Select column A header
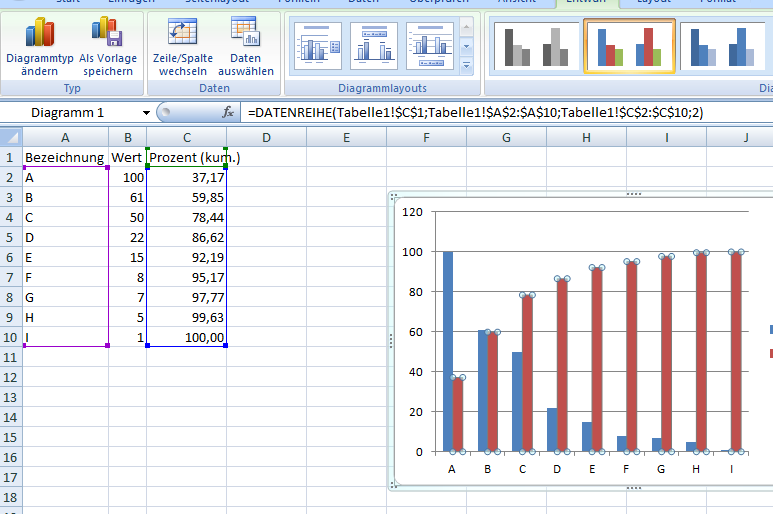This screenshot has height=514, width=773. click(66, 138)
